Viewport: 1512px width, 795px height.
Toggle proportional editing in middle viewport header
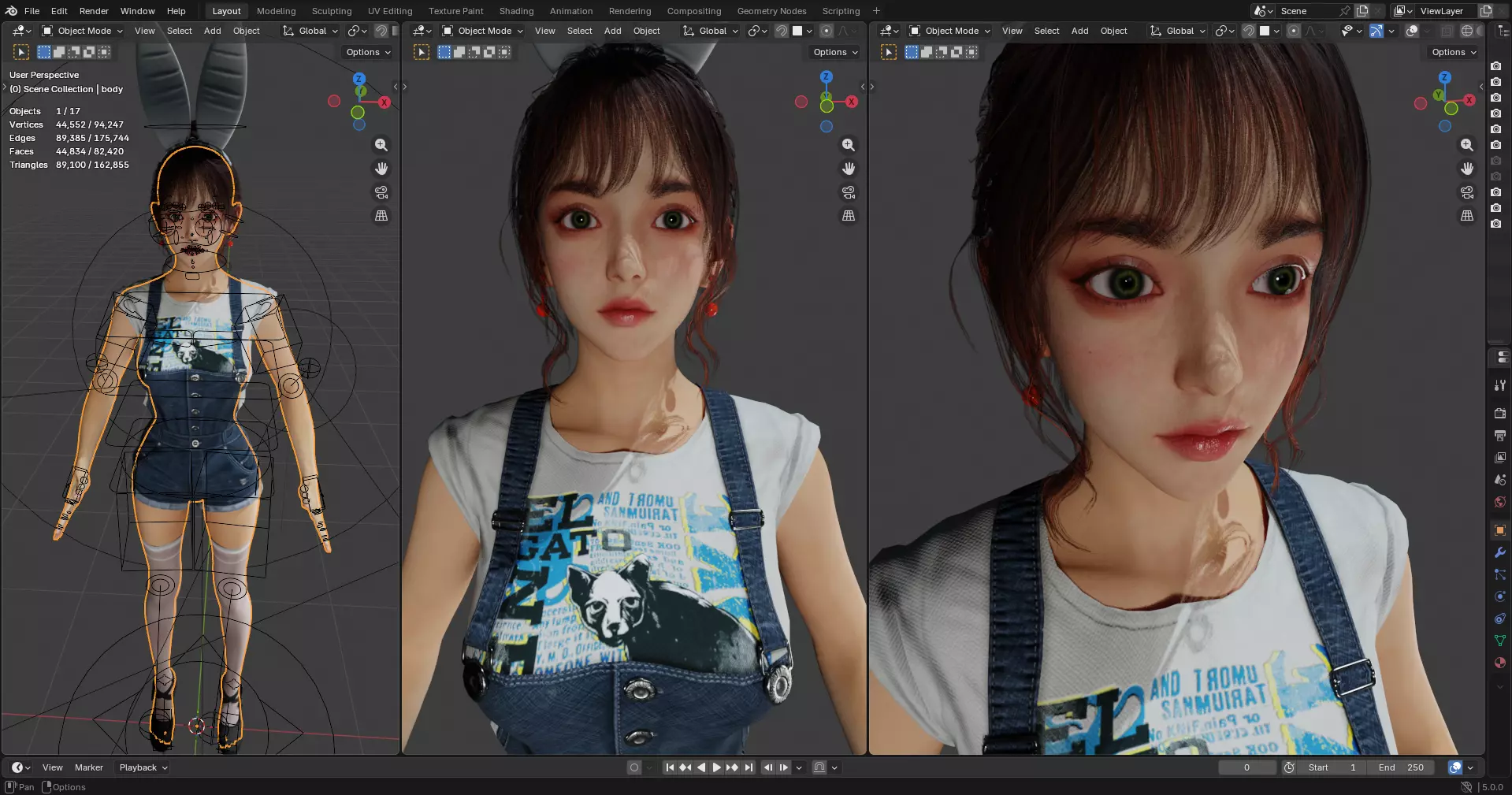point(827,31)
